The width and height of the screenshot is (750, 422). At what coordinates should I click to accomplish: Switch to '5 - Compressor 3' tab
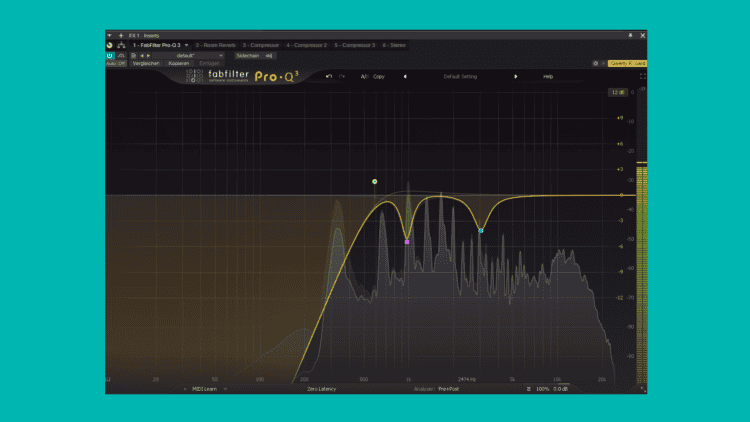[354, 45]
